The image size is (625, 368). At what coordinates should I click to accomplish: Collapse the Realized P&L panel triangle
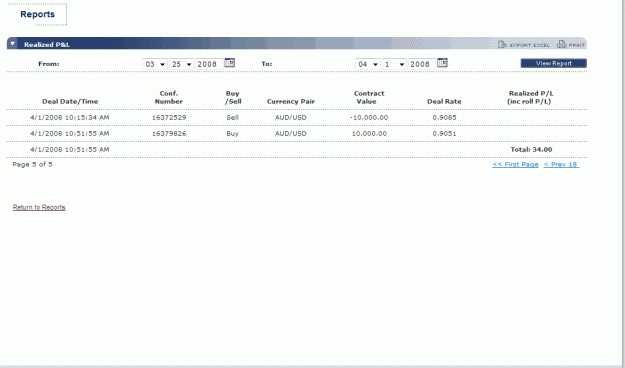tap(12, 43)
